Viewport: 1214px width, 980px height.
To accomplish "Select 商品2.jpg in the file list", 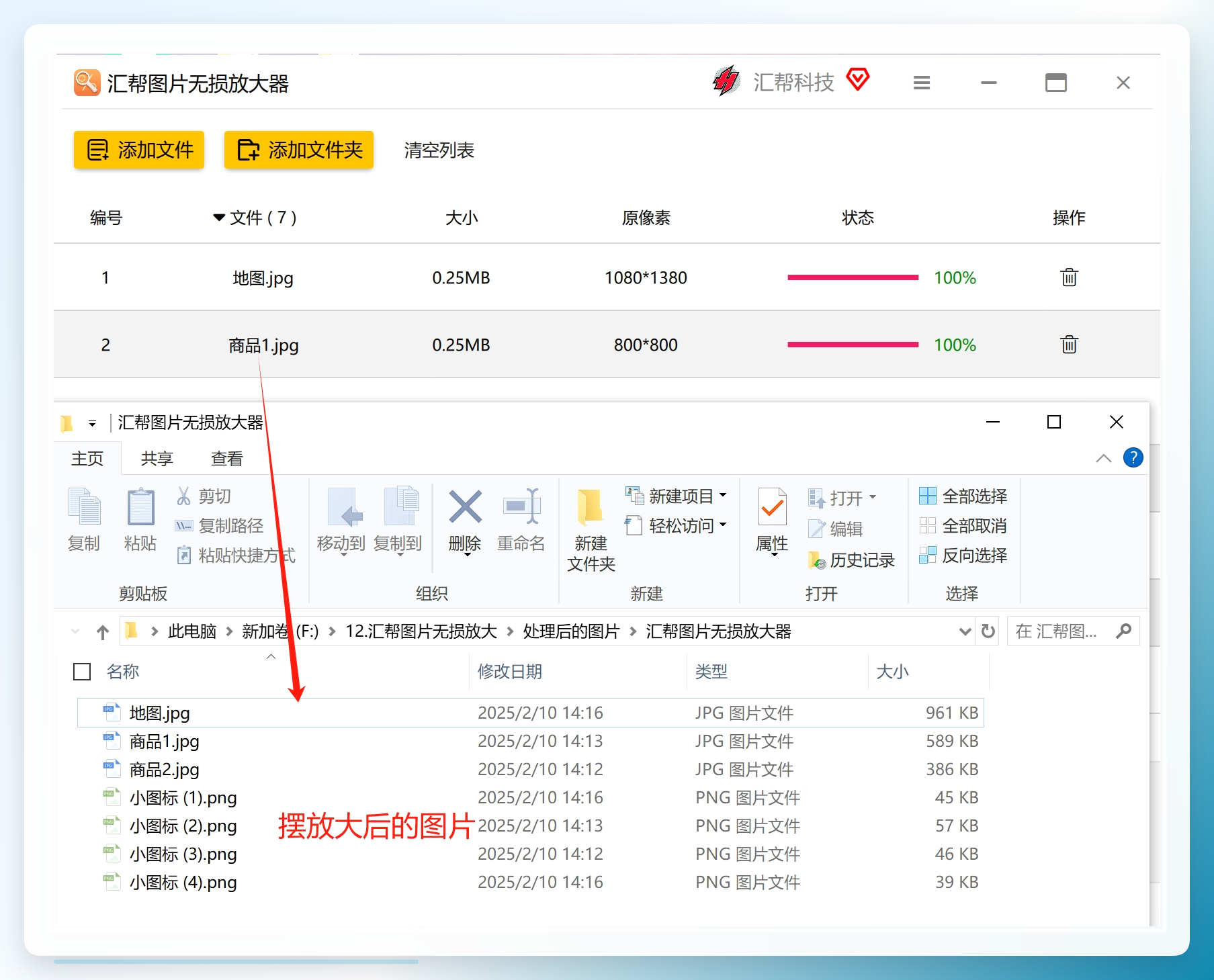I will pyautogui.click(x=531, y=769).
